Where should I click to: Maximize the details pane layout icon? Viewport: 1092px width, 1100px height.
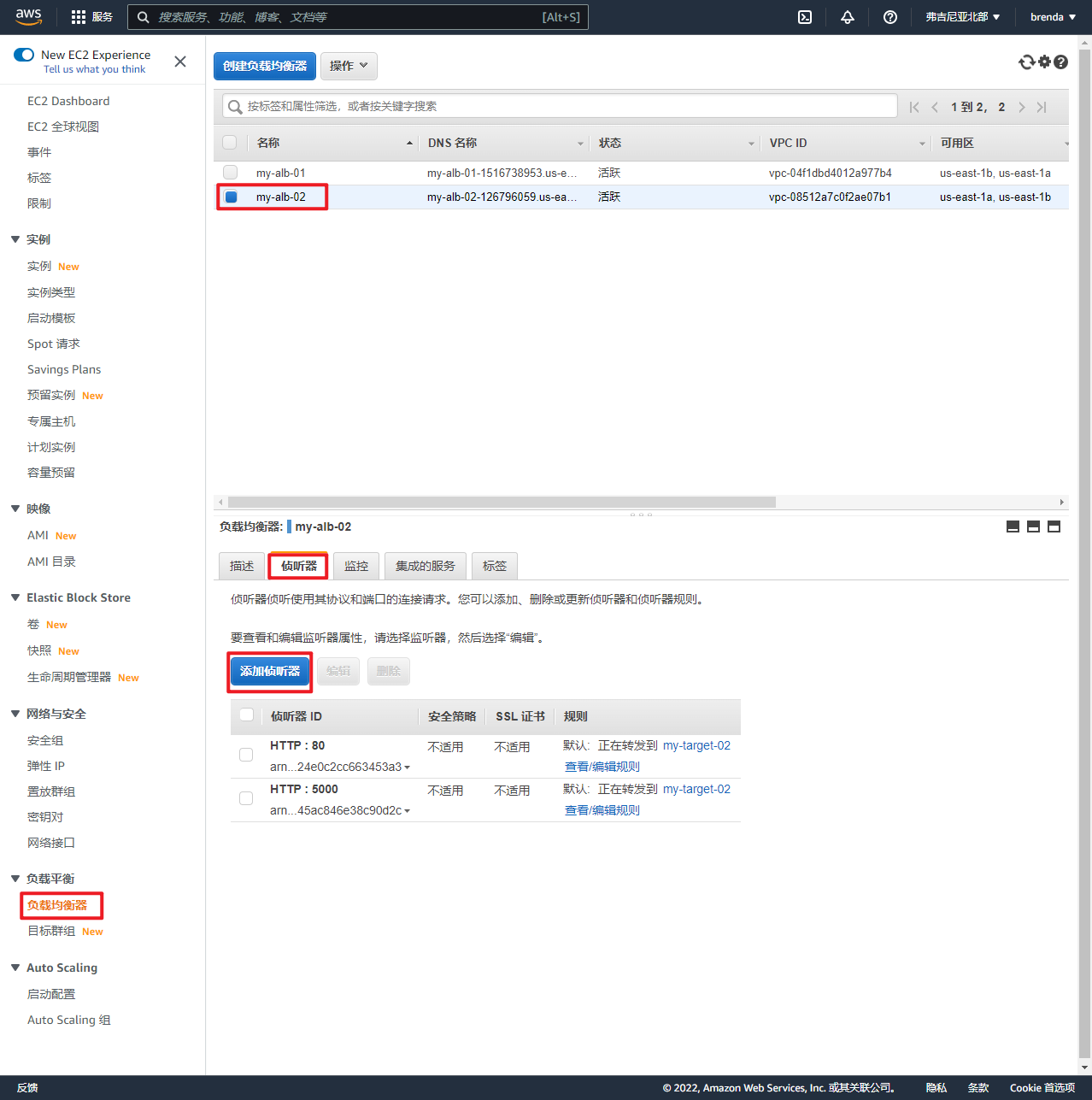pyautogui.click(x=1054, y=526)
